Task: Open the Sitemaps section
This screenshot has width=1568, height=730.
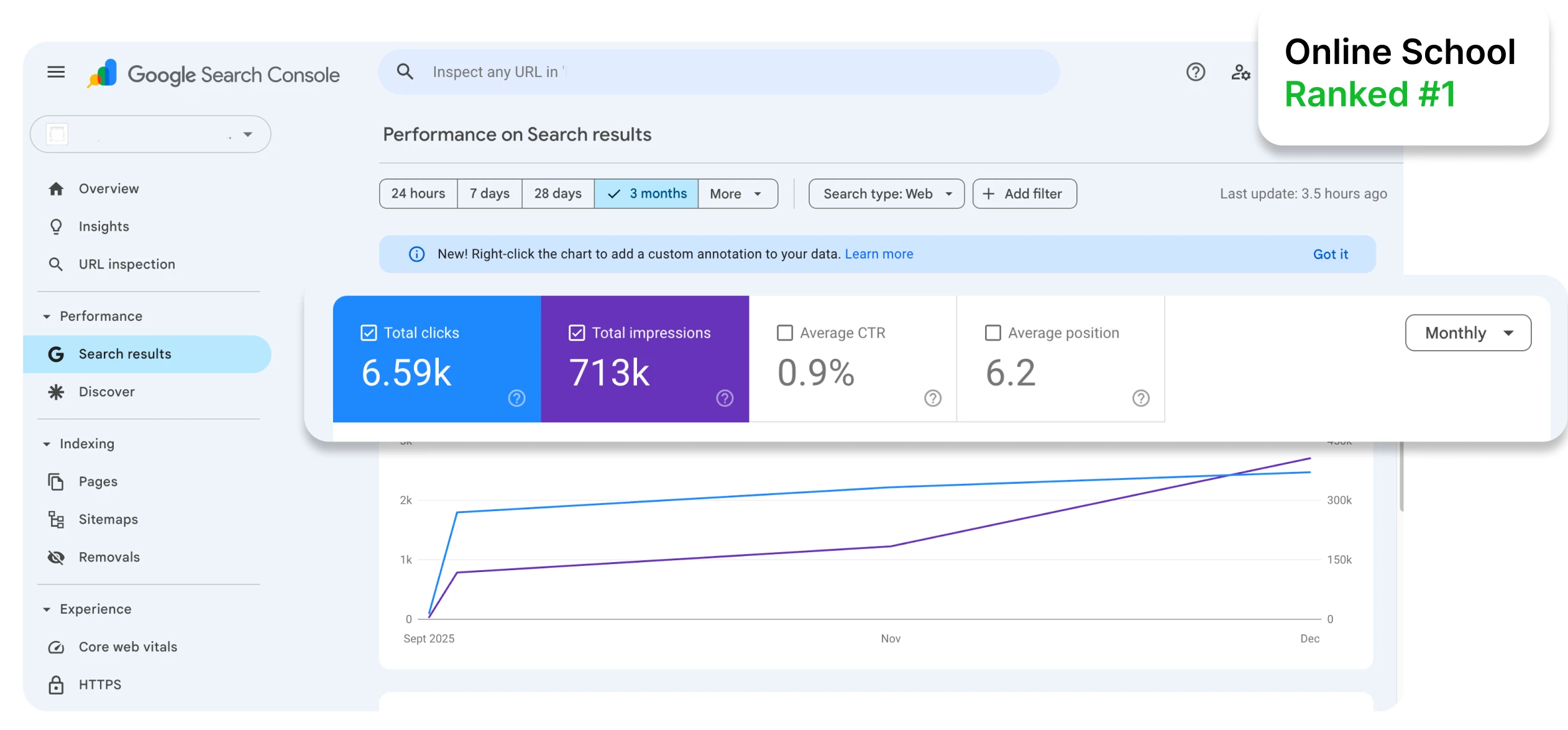Action: point(55,519)
